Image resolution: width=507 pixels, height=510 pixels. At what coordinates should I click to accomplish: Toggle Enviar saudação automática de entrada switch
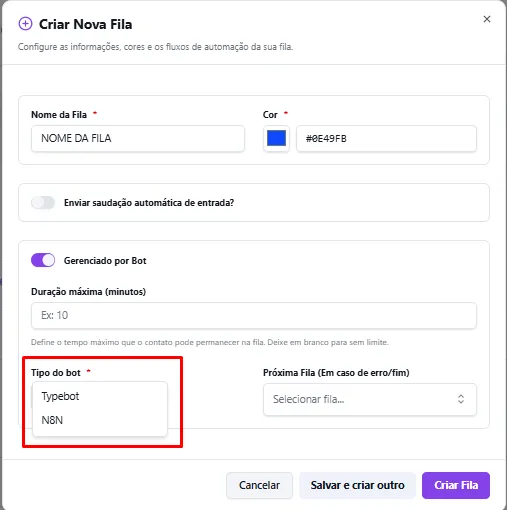tap(43, 203)
